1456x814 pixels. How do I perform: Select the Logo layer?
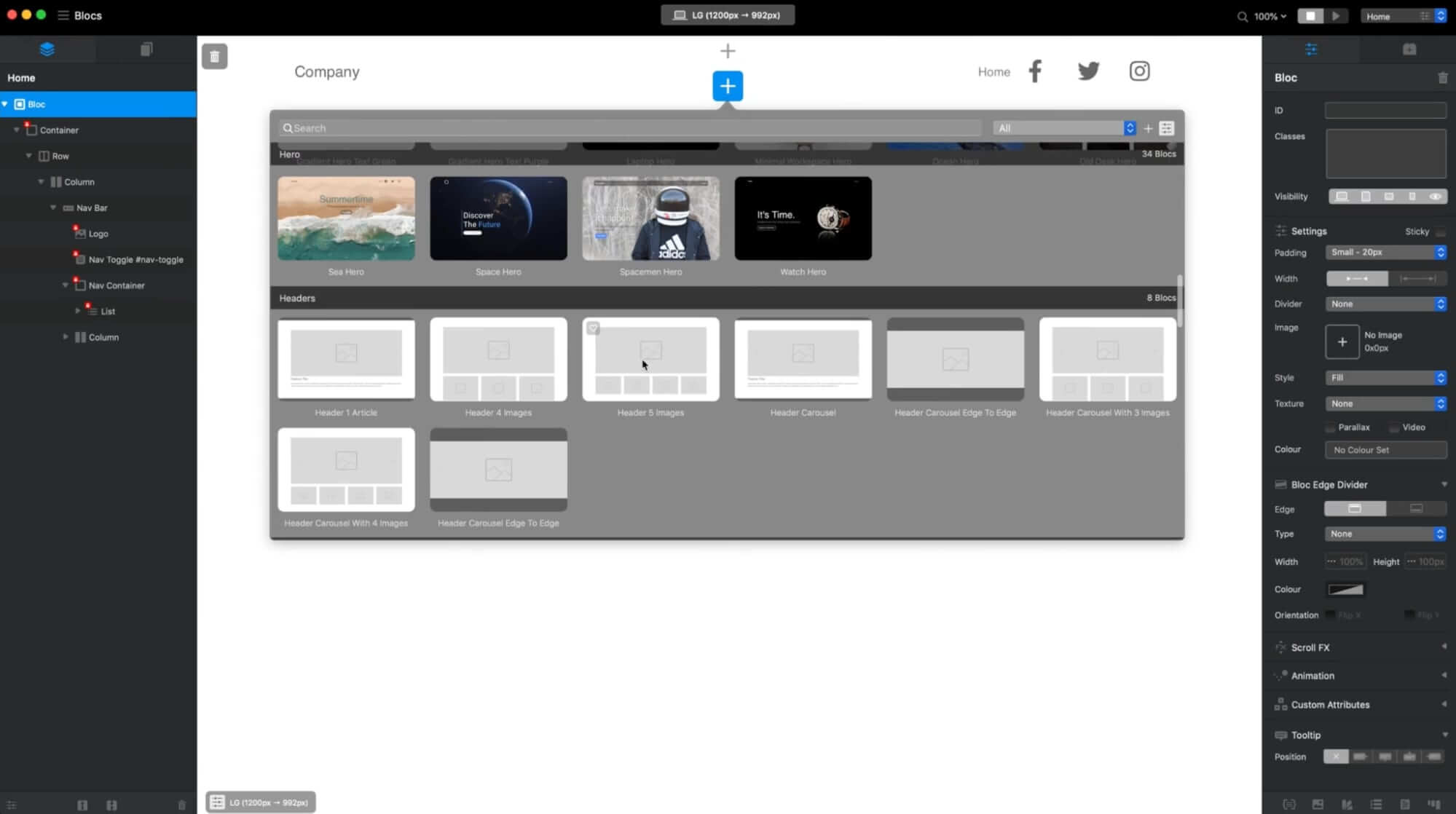click(x=98, y=234)
